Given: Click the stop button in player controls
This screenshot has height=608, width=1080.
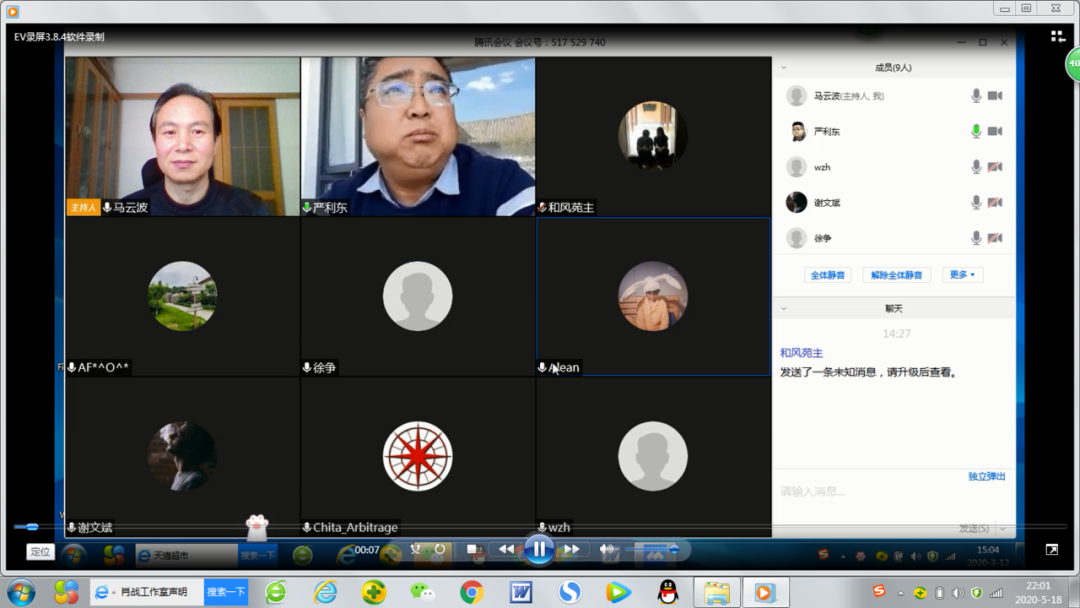Looking at the screenshot, I should [x=473, y=549].
